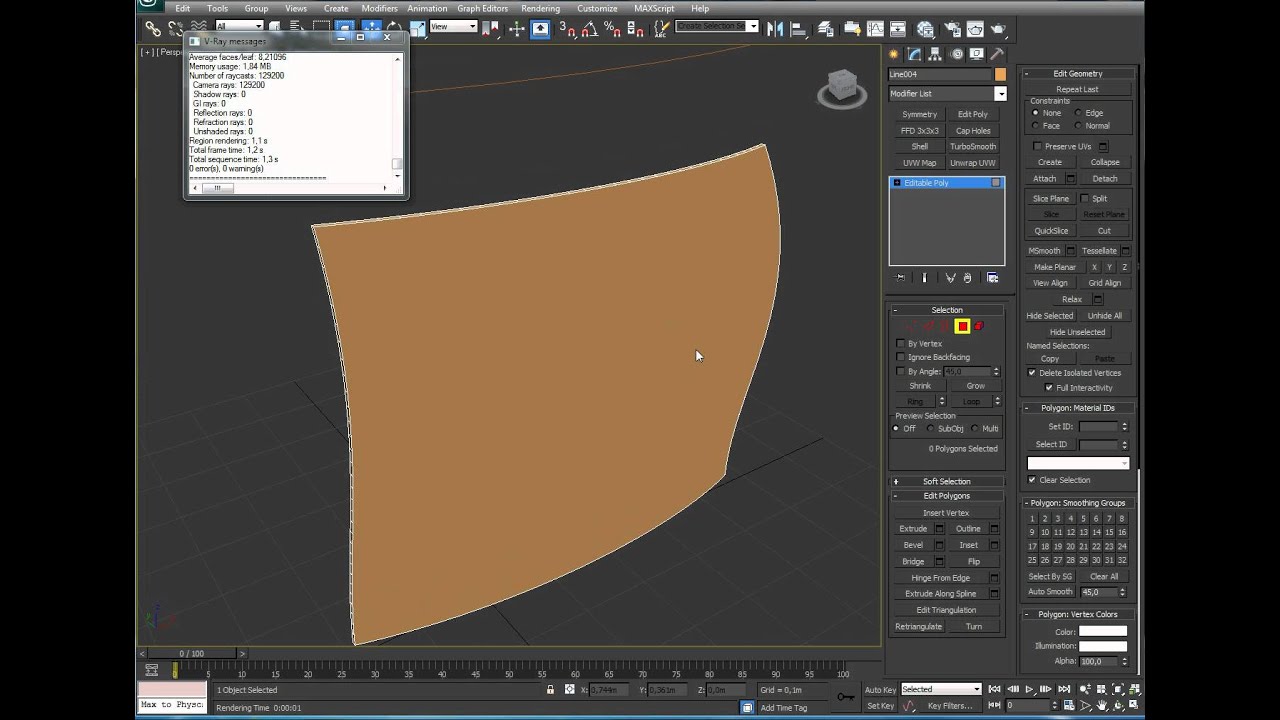Click the Selection Lock padlock icon

(550, 689)
